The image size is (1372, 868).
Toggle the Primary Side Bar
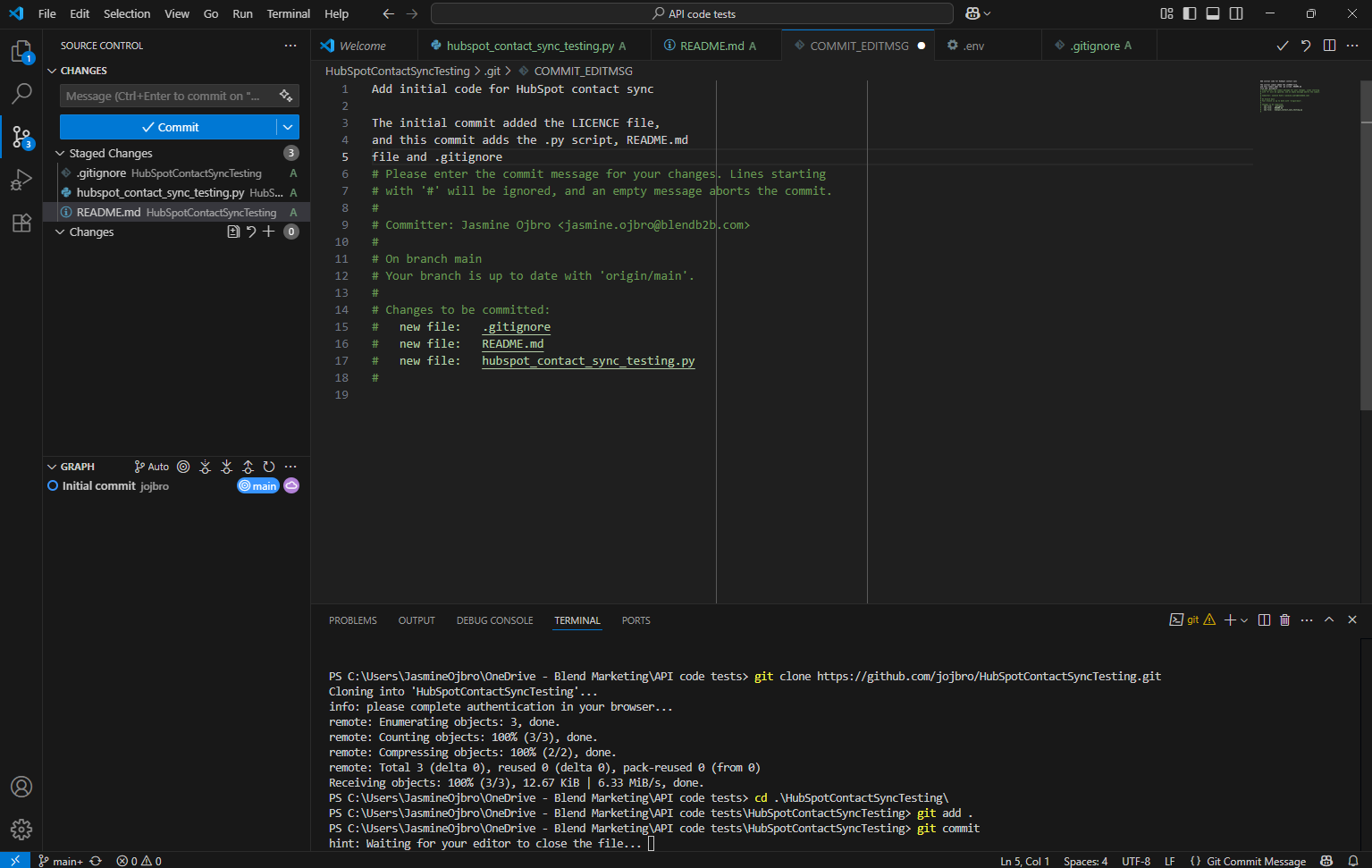click(1190, 13)
